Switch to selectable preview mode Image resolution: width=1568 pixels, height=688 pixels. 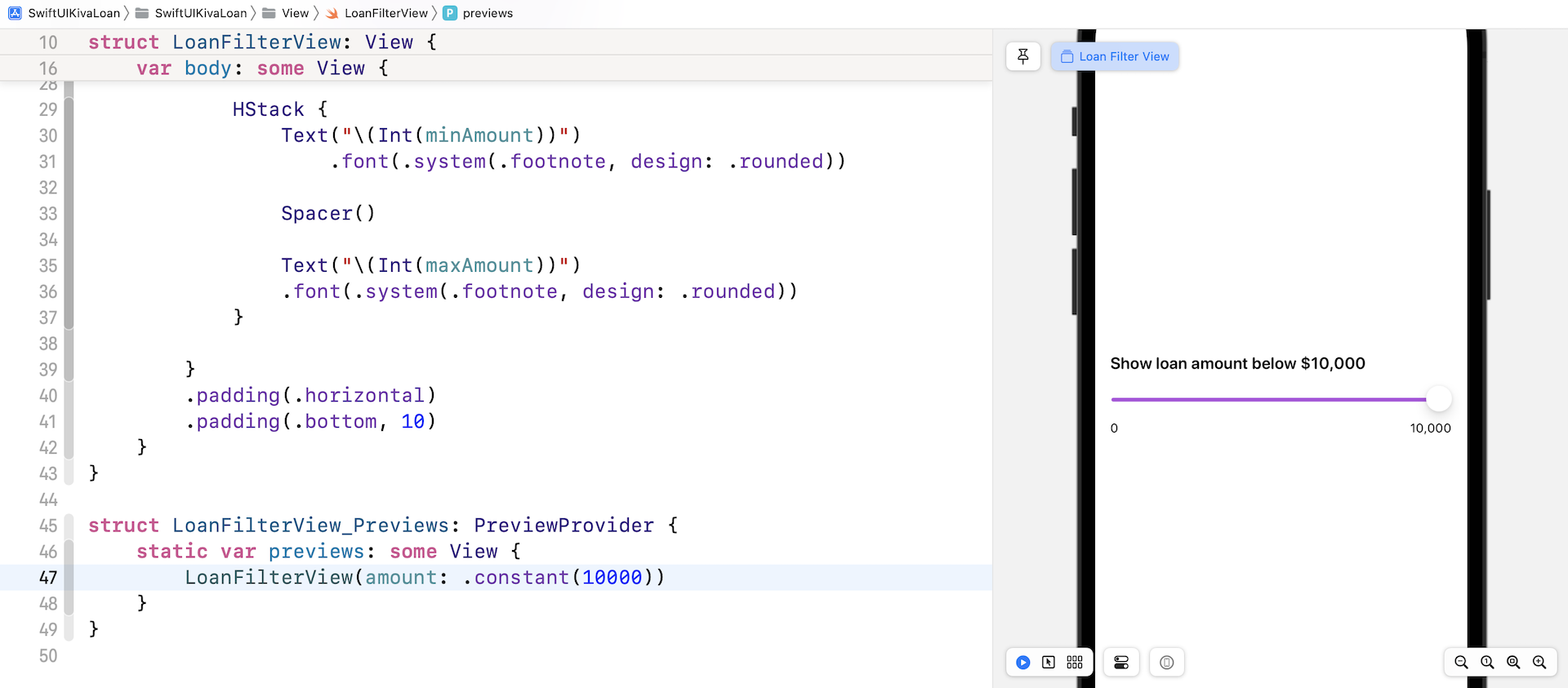tap(1049, 663)
